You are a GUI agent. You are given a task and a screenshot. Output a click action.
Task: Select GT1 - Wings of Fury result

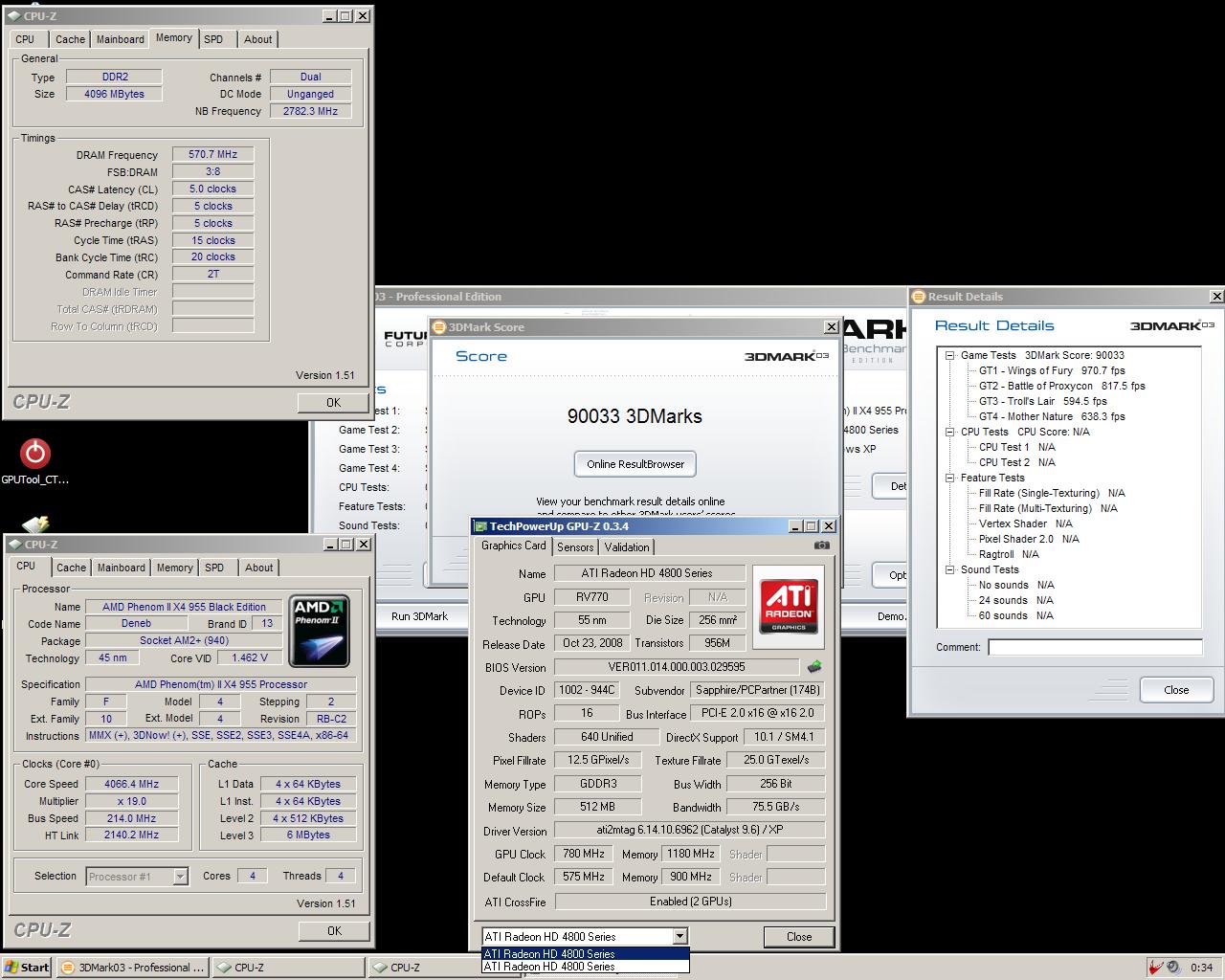[1052, 370]
